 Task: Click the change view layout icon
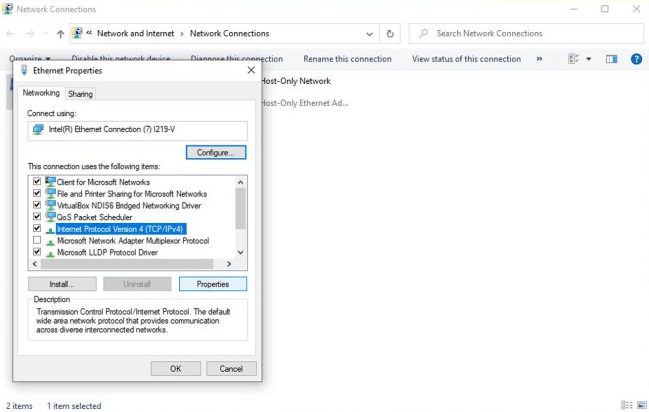(573, 59)
